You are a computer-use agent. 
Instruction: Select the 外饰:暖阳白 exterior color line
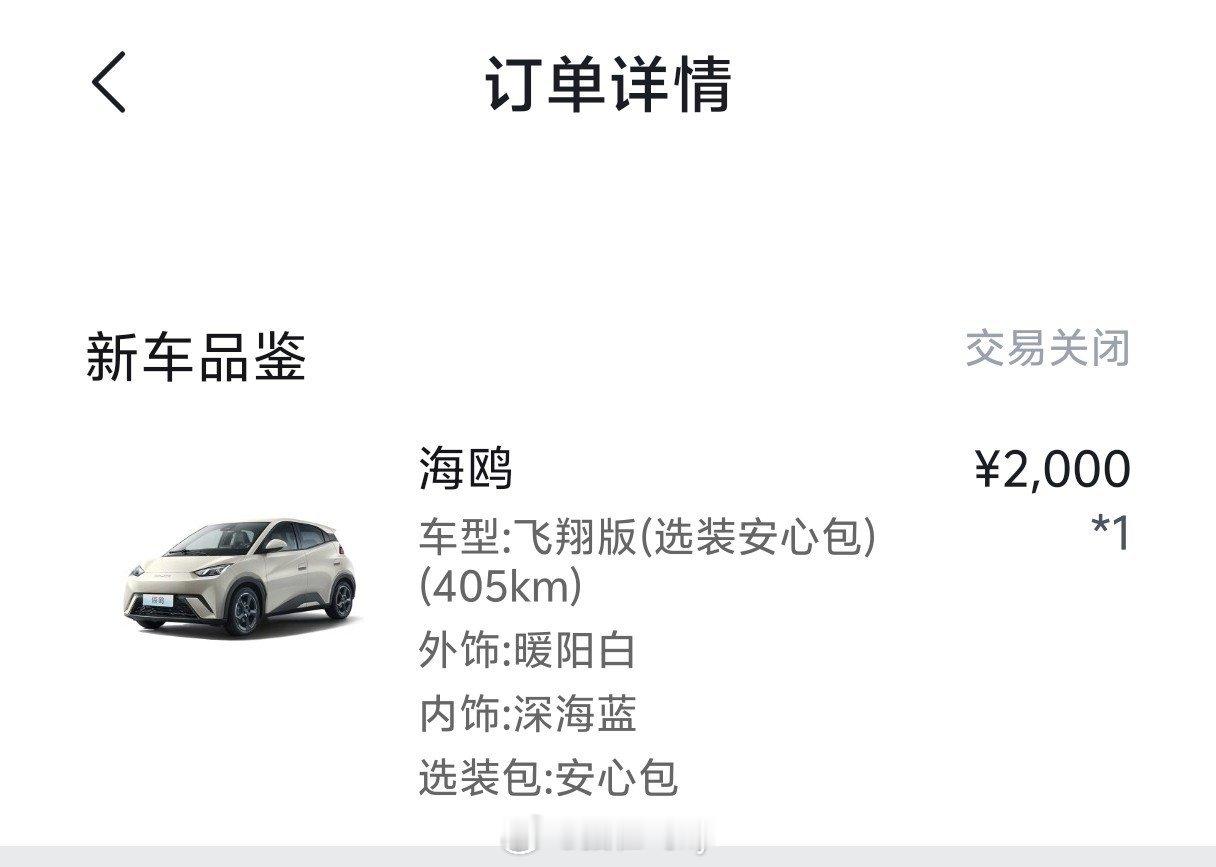(x=527, y=652)
